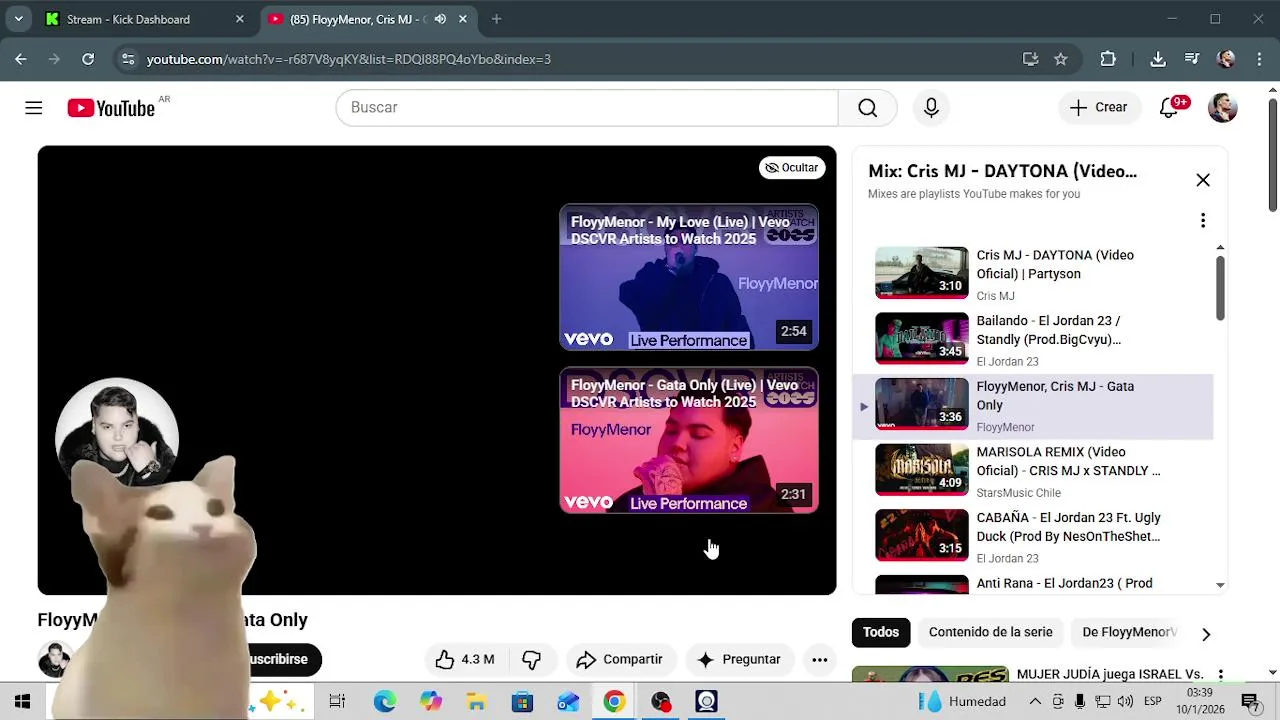1280x720 pixels.
Task: Click the Compartir share button
Action: (620, 659)
